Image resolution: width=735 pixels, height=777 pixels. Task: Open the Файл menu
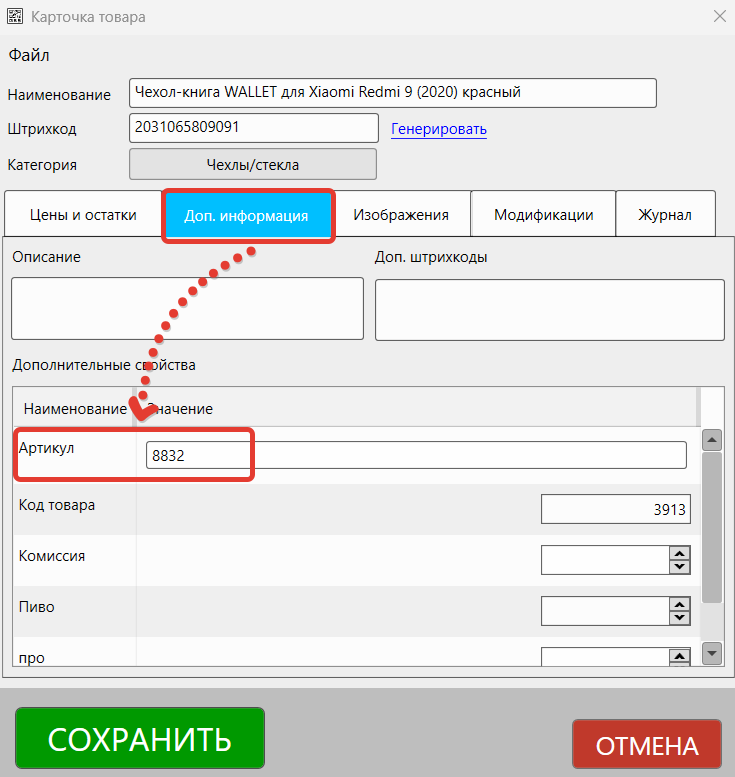coord(29,55)
